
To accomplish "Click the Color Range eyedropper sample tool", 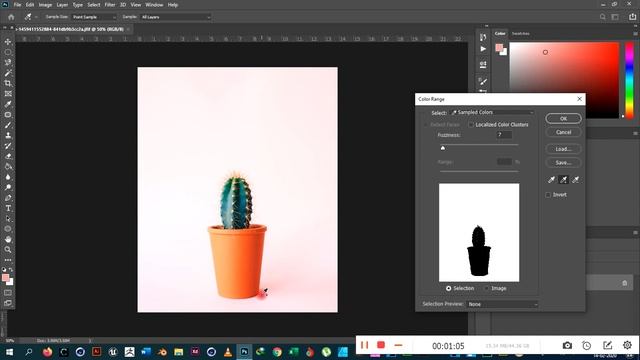I will pyautogui.click(x=551, y=180).
